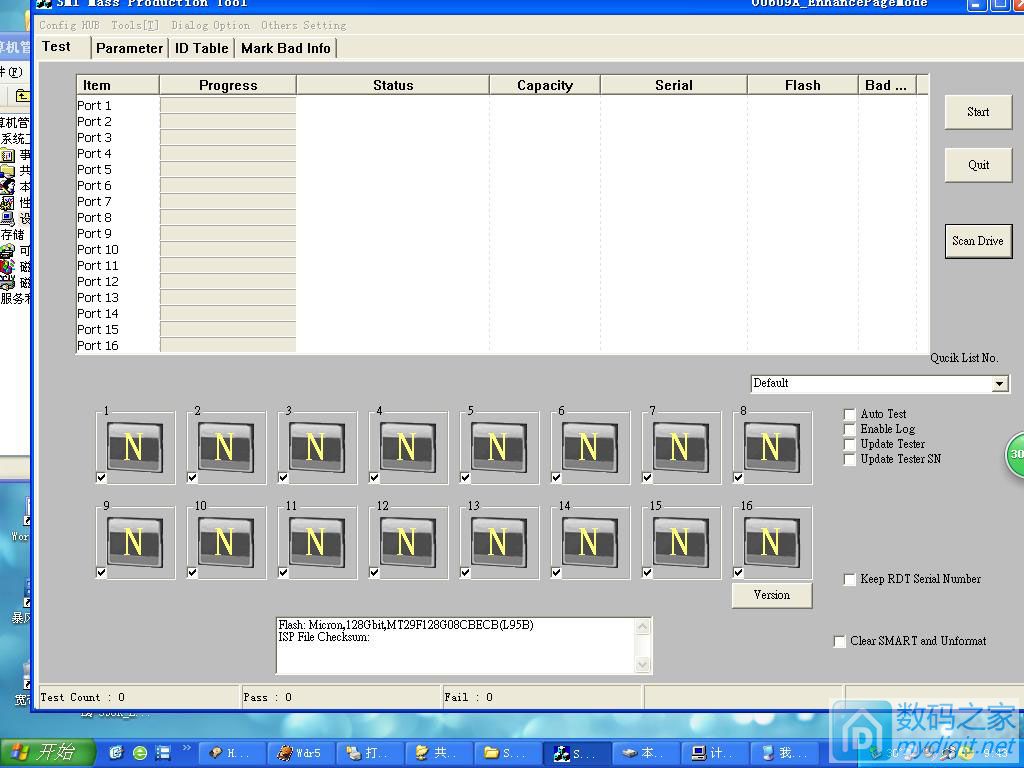
Task: Select the Port 10 row
Action: pyautogui.click(x=502, y=249)
